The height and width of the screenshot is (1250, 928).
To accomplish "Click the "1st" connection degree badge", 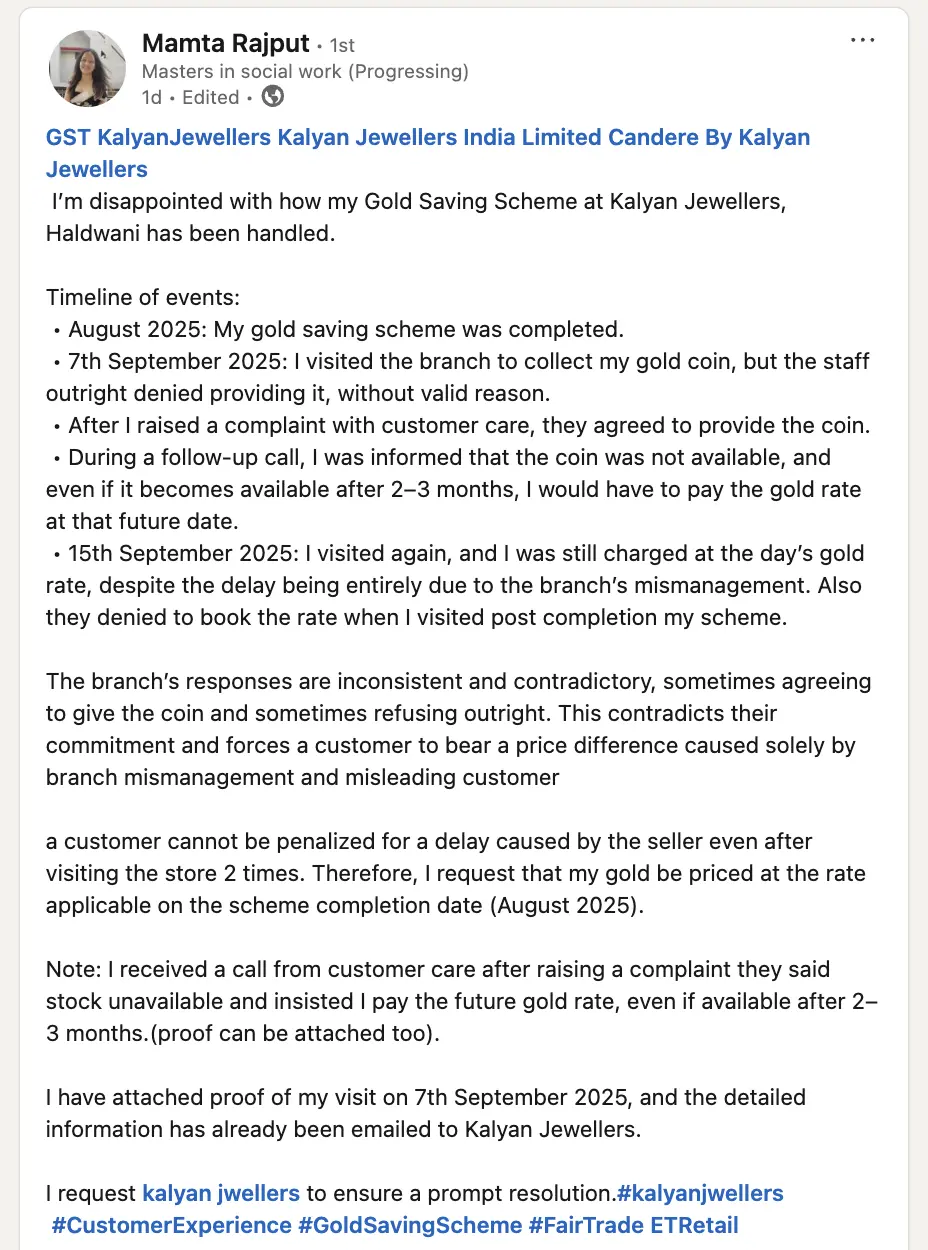I will (x=341, y=45).
